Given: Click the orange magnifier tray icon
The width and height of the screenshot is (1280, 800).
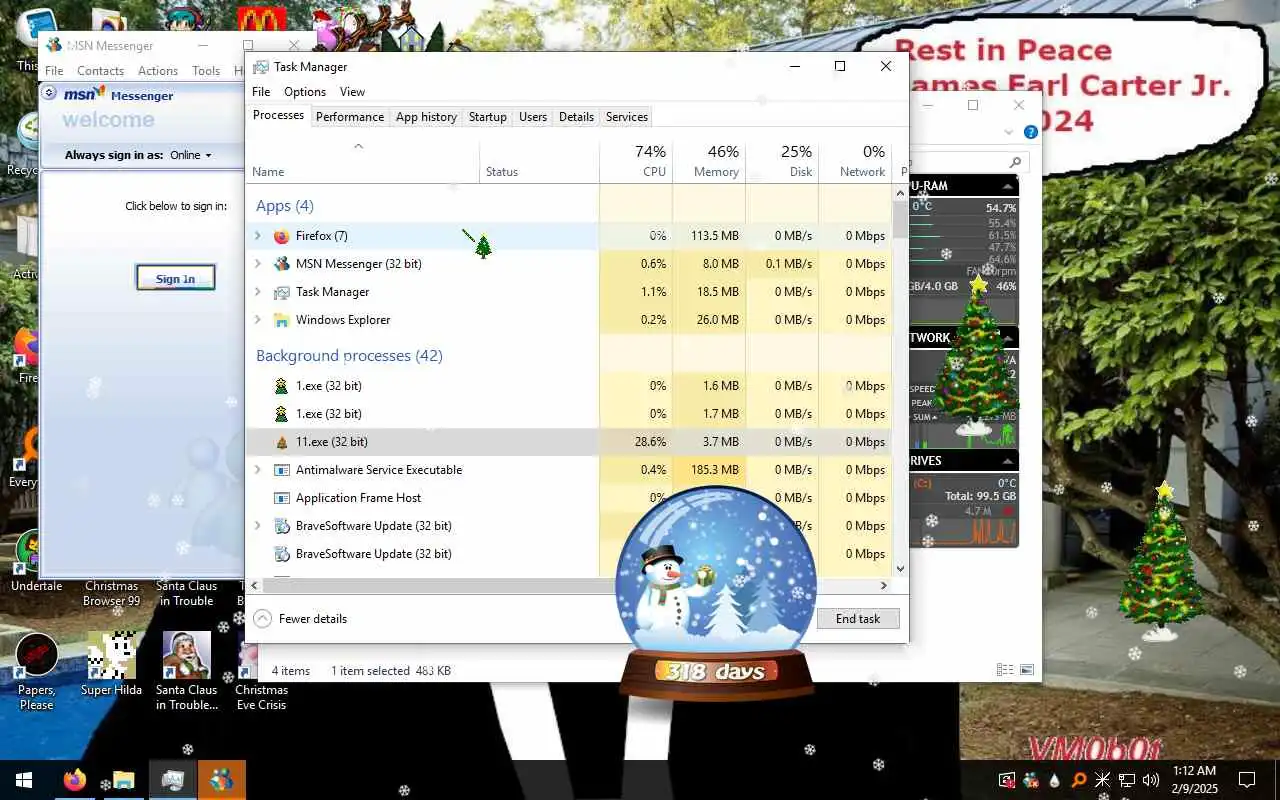Looking at the screenshot, I should [1079, 780].
